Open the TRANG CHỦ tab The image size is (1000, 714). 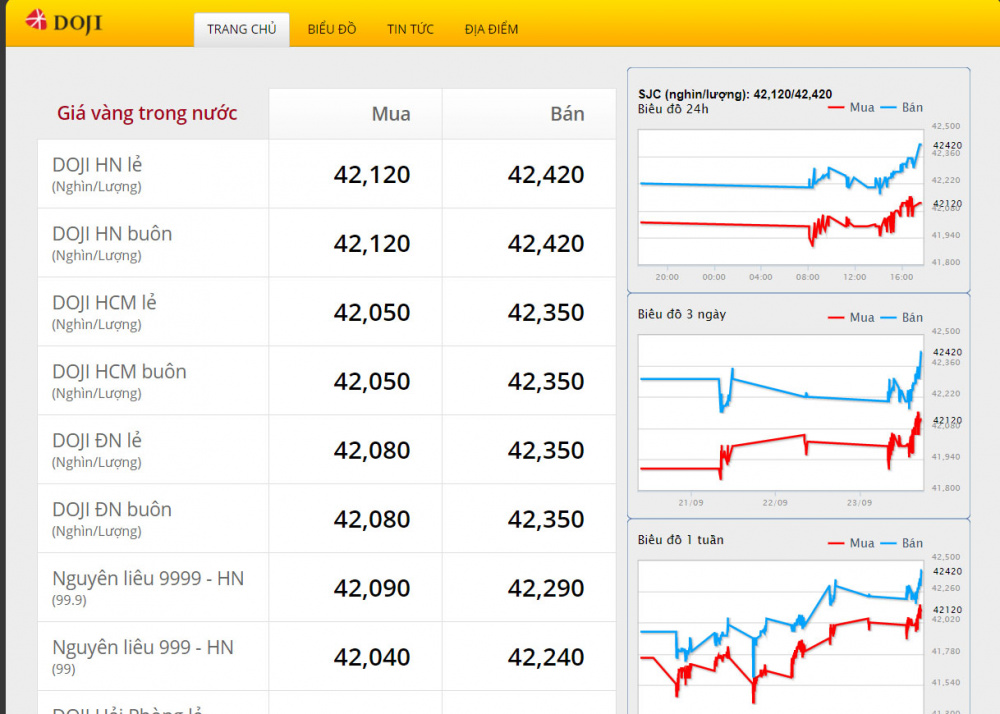(x=242, y=29)
